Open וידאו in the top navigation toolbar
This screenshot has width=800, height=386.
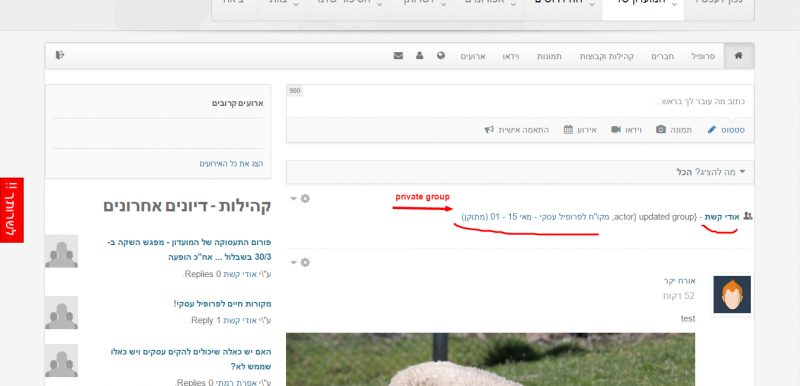coord(511,56)
